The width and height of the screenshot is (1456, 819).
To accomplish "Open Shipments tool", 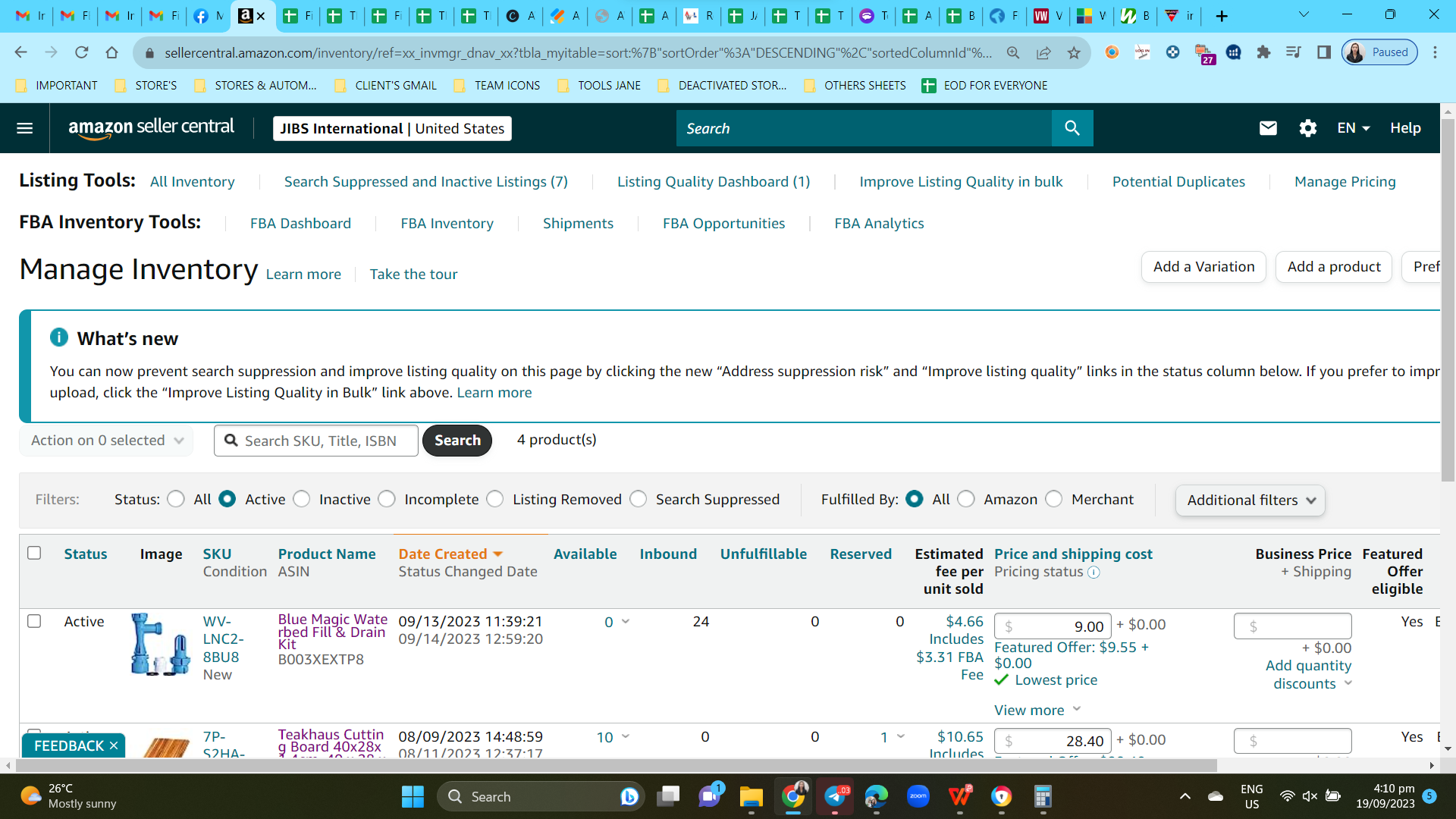I will (x=578, y=223).
